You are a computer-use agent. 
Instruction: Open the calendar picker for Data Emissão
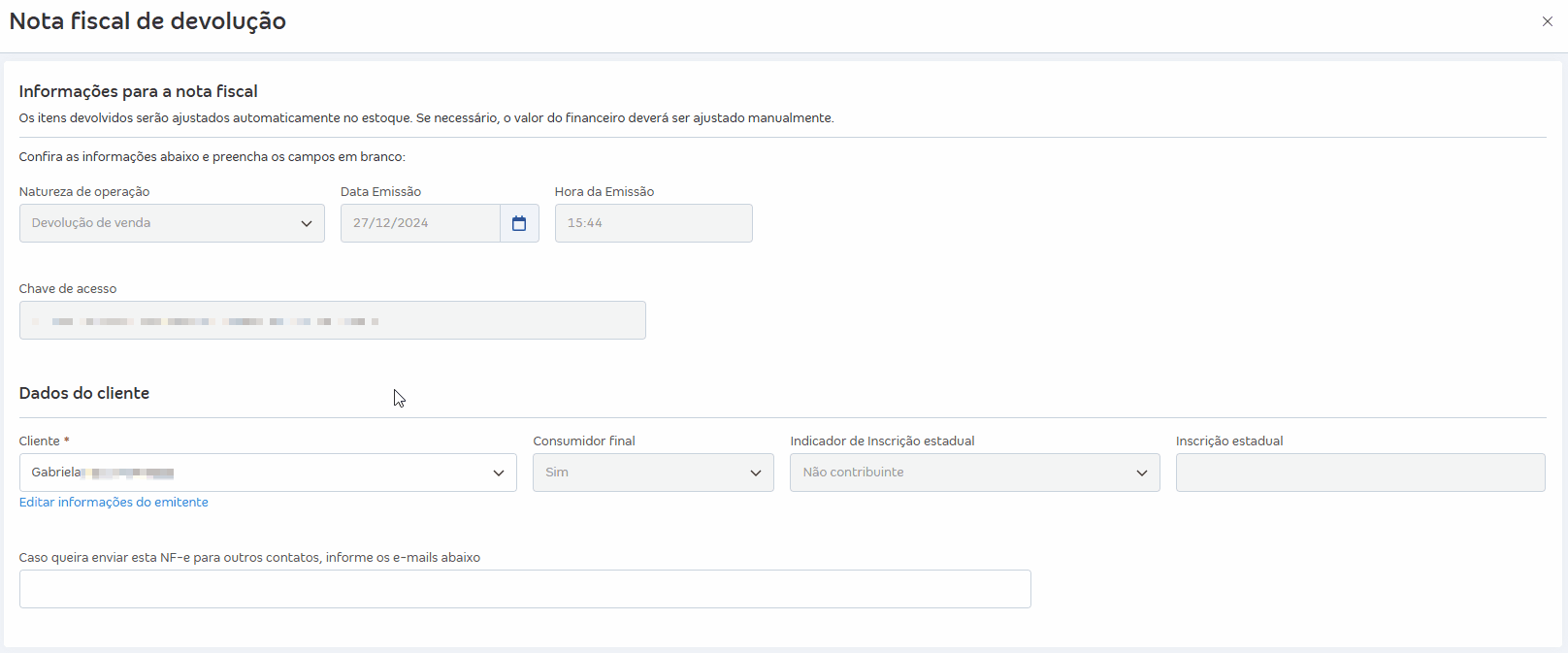[x=519, y=223]
